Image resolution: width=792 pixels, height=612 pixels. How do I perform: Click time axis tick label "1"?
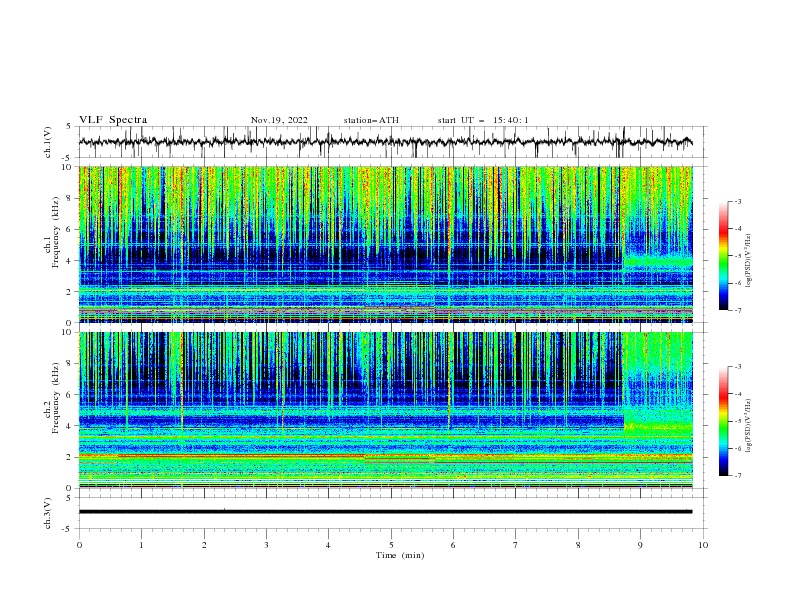tap(141, 545)
